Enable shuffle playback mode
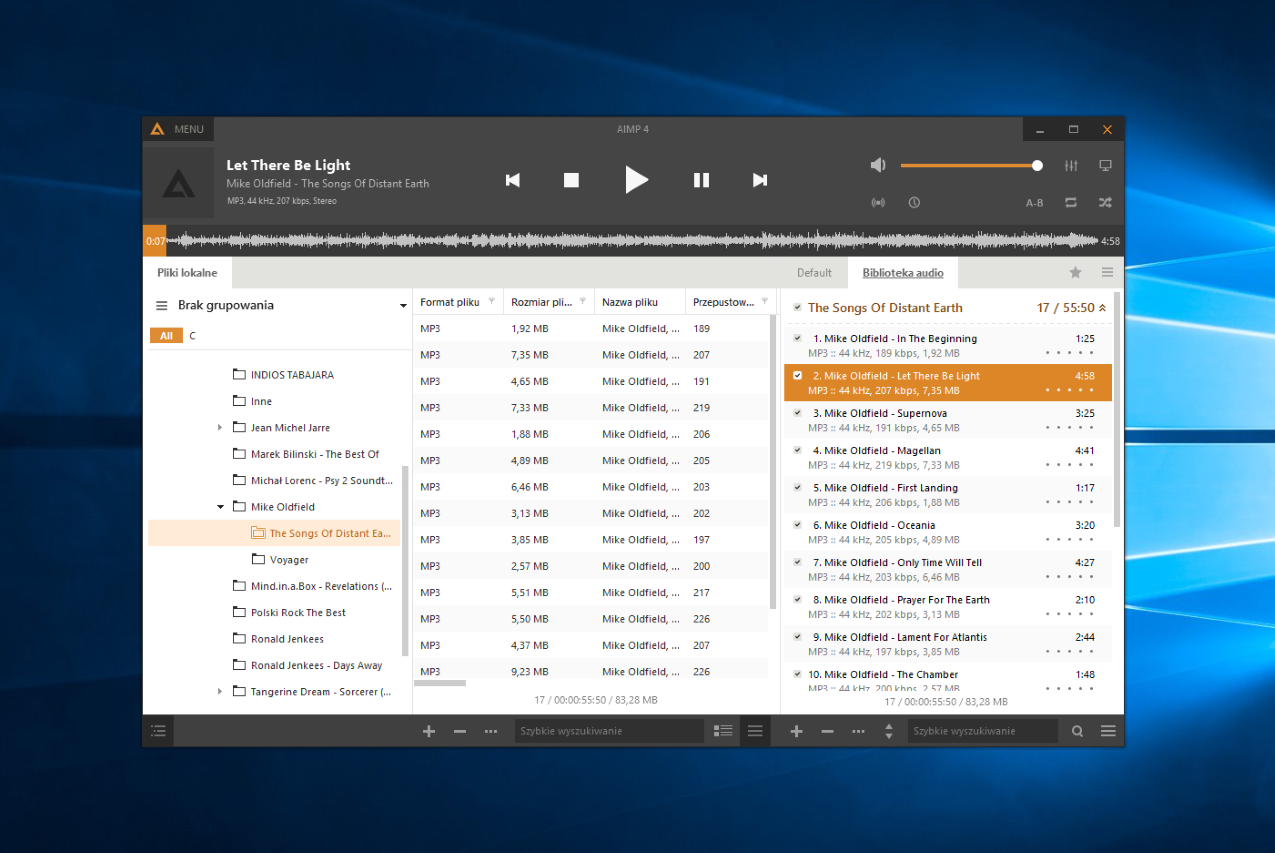This screenshot has height=853, width=1275. pyautogui.click(x=1104, y=202)
